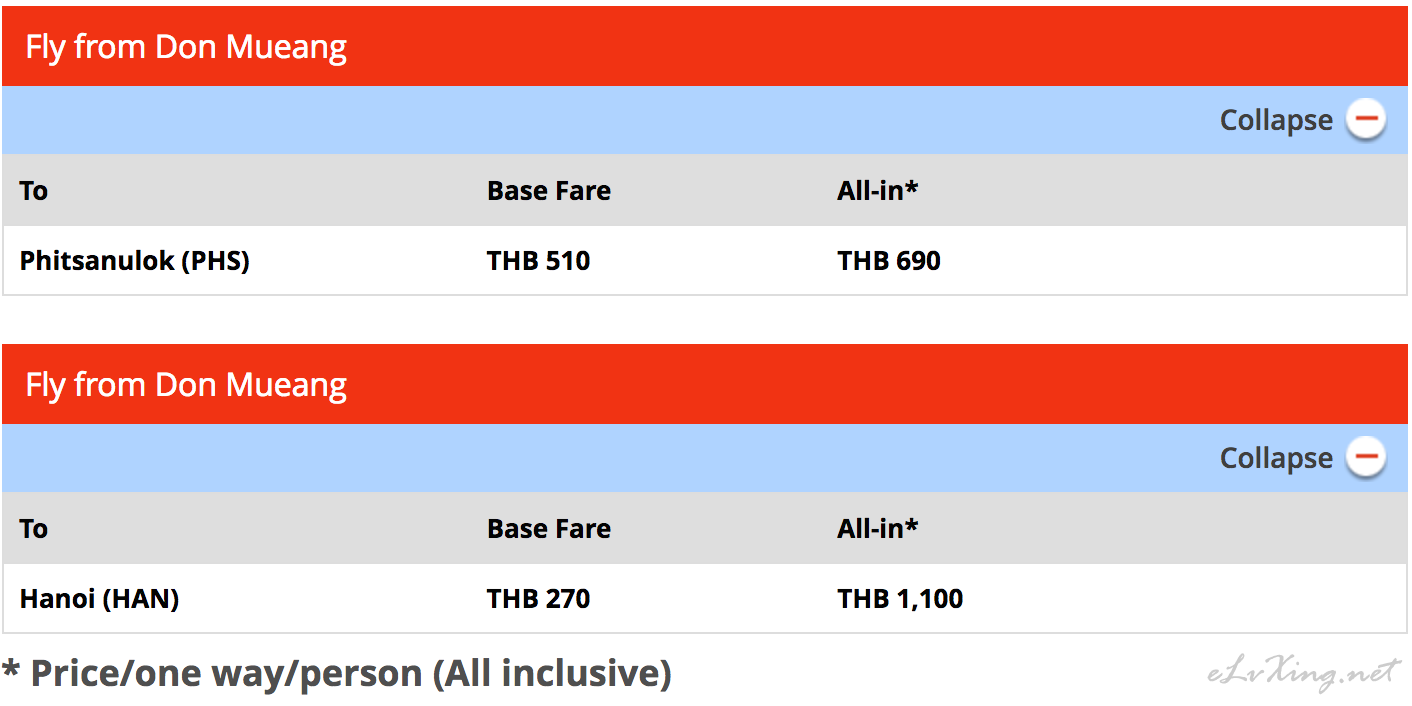The image size is (1412, 706).
Task: Click the Base Fare header above THB 510
Action: (549, 191)
